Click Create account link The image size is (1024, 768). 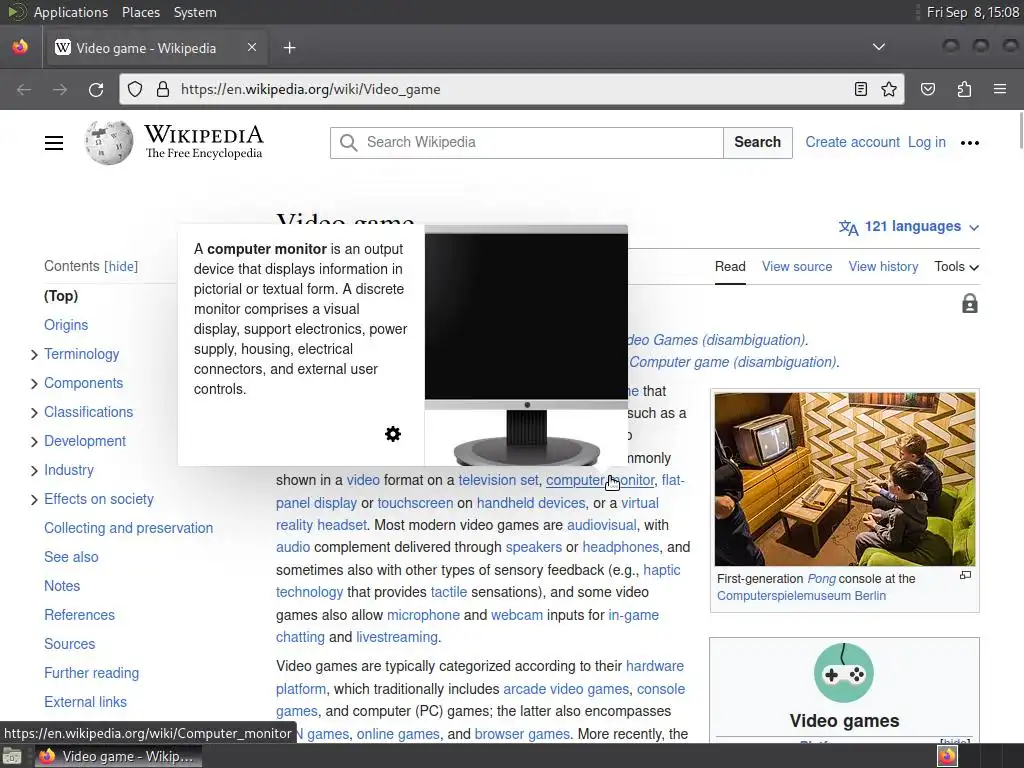click(x=852, y=142)
